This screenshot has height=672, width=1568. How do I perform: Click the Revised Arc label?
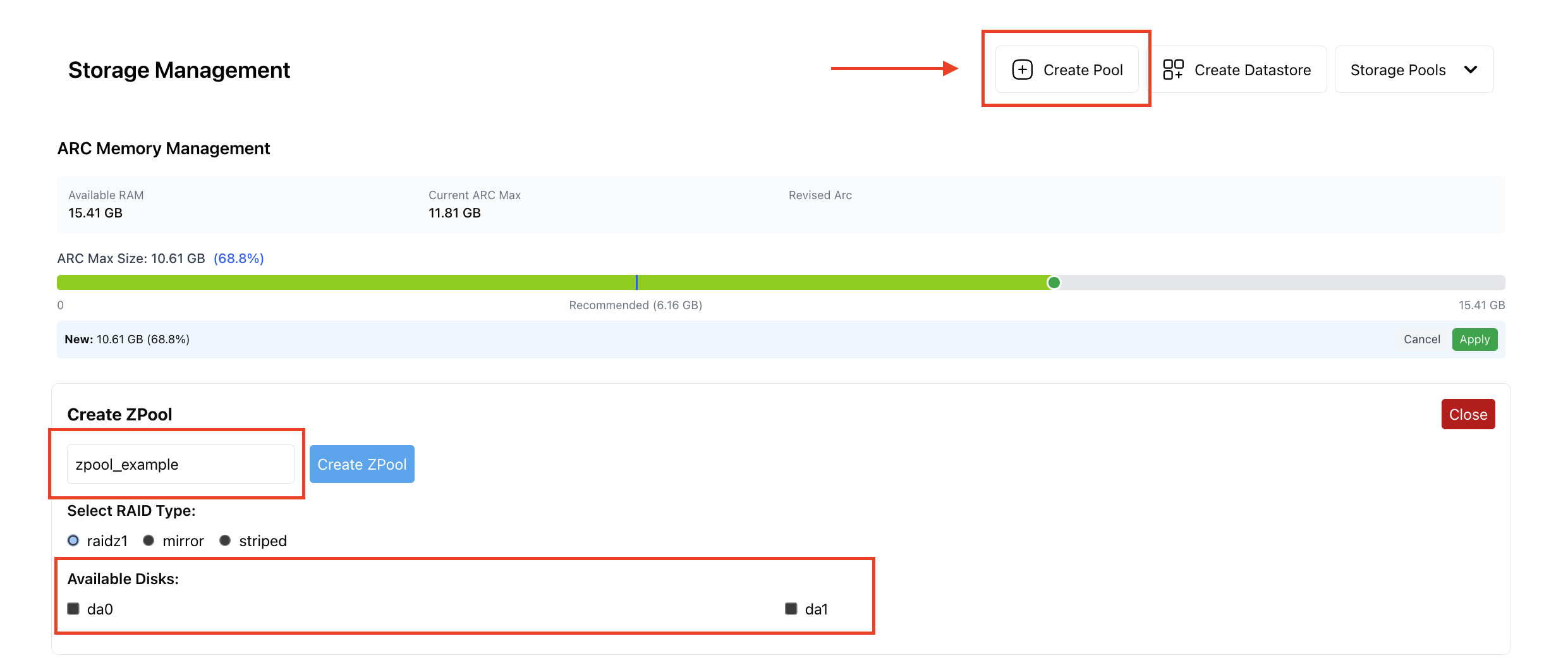[x=820, y=195]
